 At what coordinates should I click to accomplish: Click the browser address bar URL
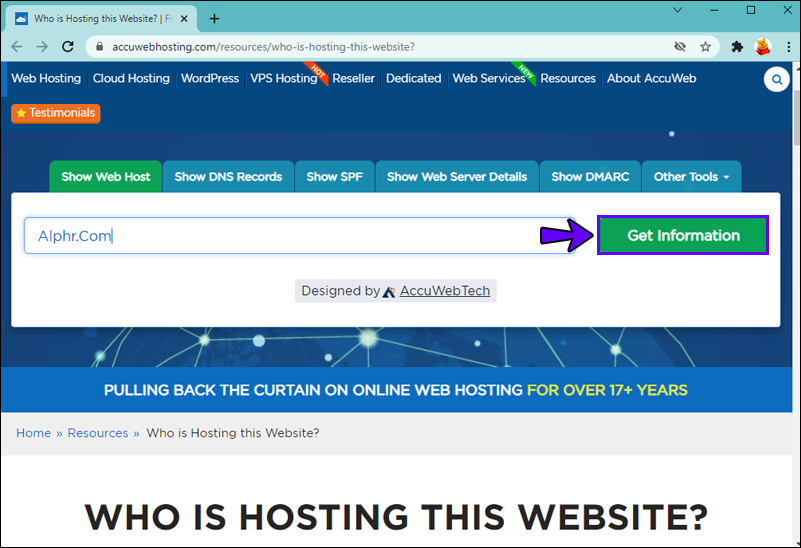click(x=263, y=47)
